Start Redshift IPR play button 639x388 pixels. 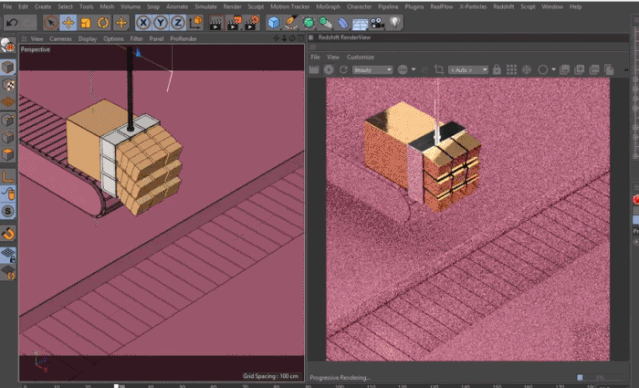(328, 70)
